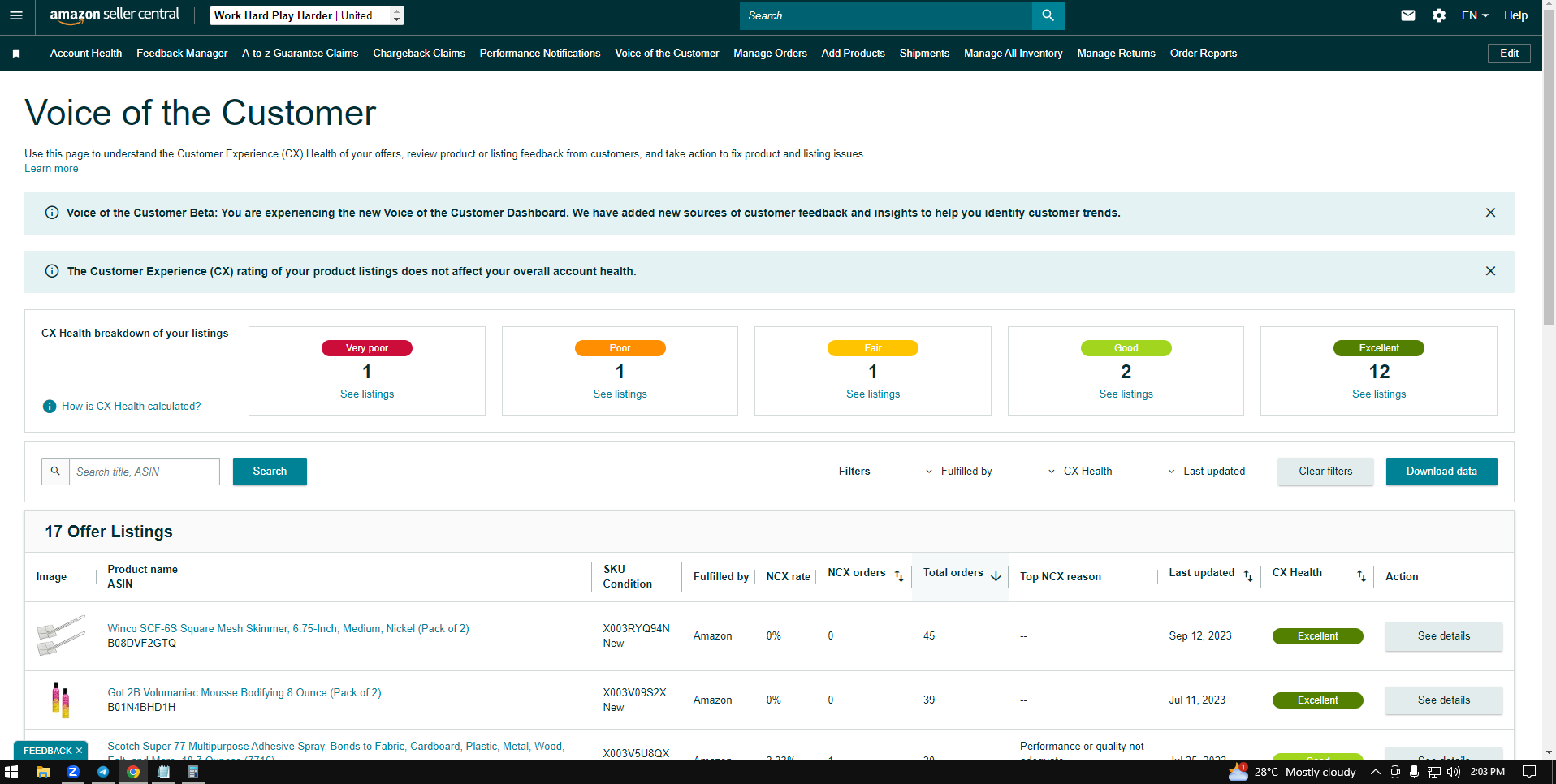This screenshot has height=784, width=1556.
Task: Open Zalo from the taskbar
Action: point(73,772)
